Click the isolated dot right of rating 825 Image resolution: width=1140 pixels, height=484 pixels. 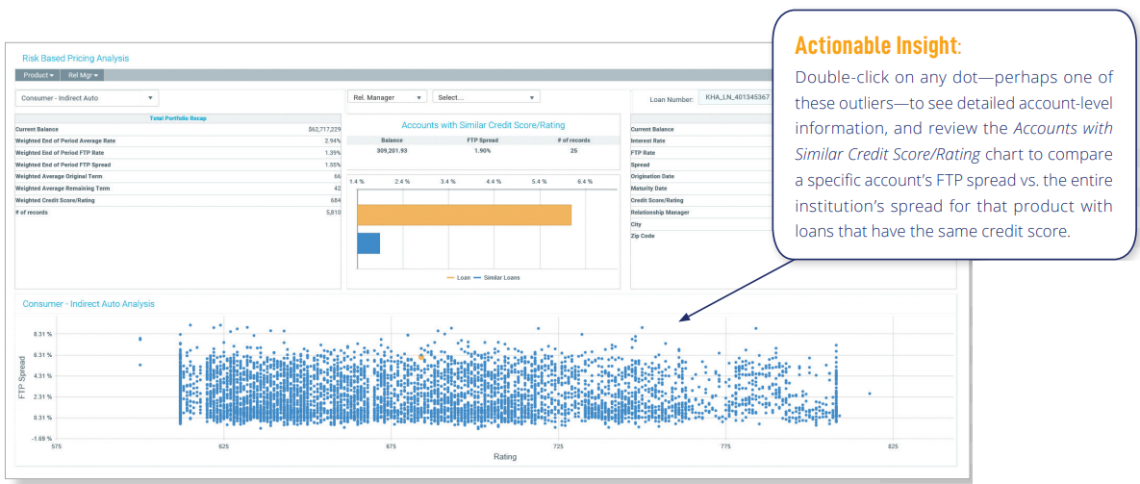point(869,394)
